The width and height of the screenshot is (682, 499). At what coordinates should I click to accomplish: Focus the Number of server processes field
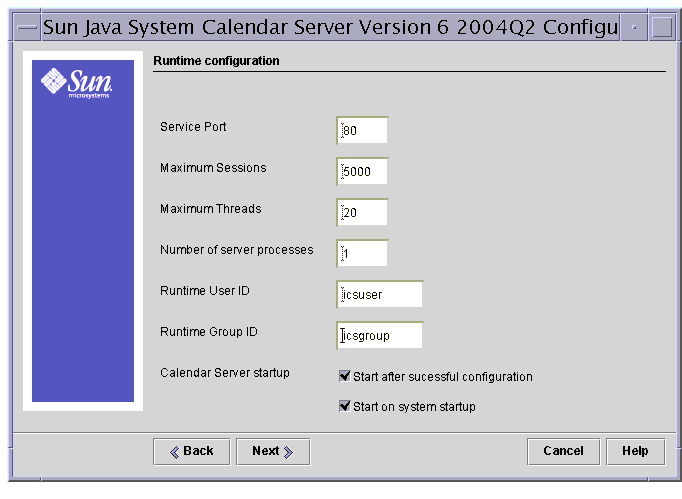click(362, 253)
